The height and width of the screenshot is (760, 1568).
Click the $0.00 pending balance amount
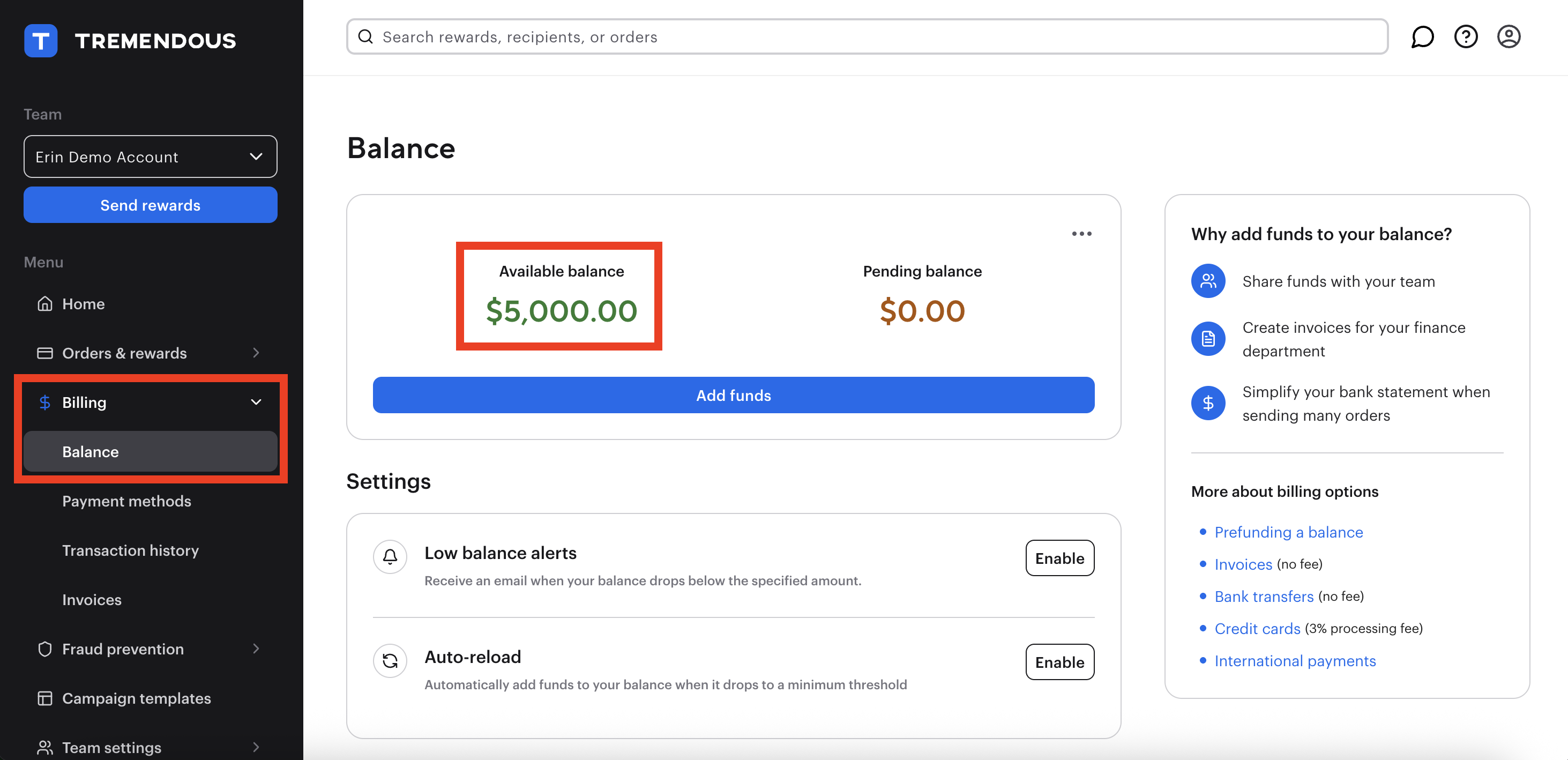922,310
